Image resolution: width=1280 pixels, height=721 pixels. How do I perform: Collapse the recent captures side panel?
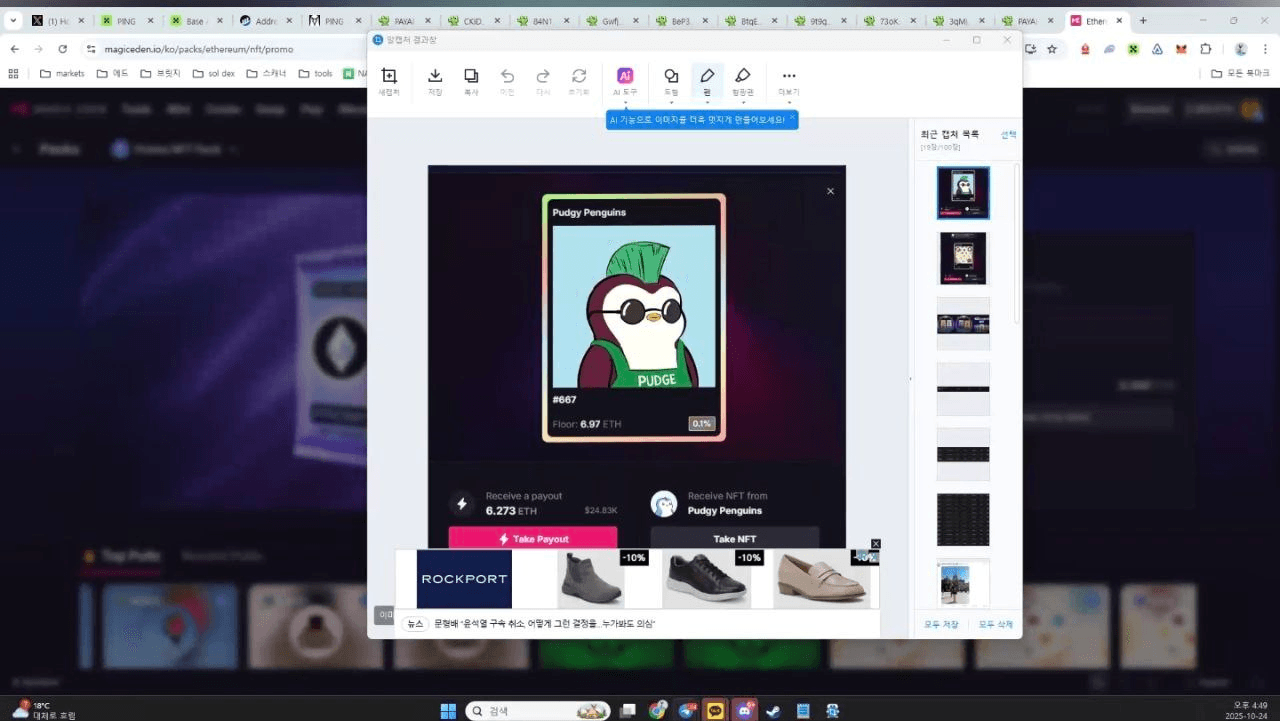pos(910,378)
